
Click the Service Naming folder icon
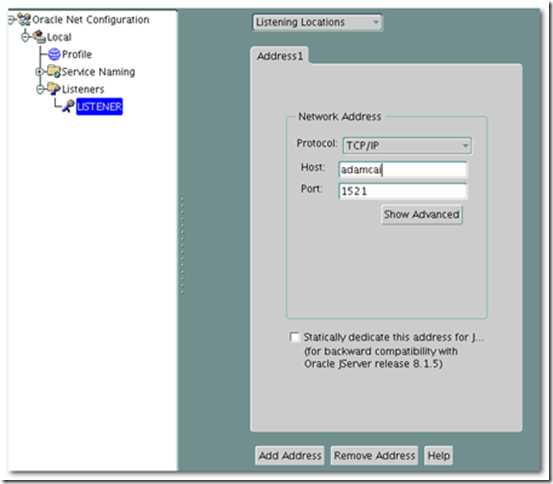(54, 71)
